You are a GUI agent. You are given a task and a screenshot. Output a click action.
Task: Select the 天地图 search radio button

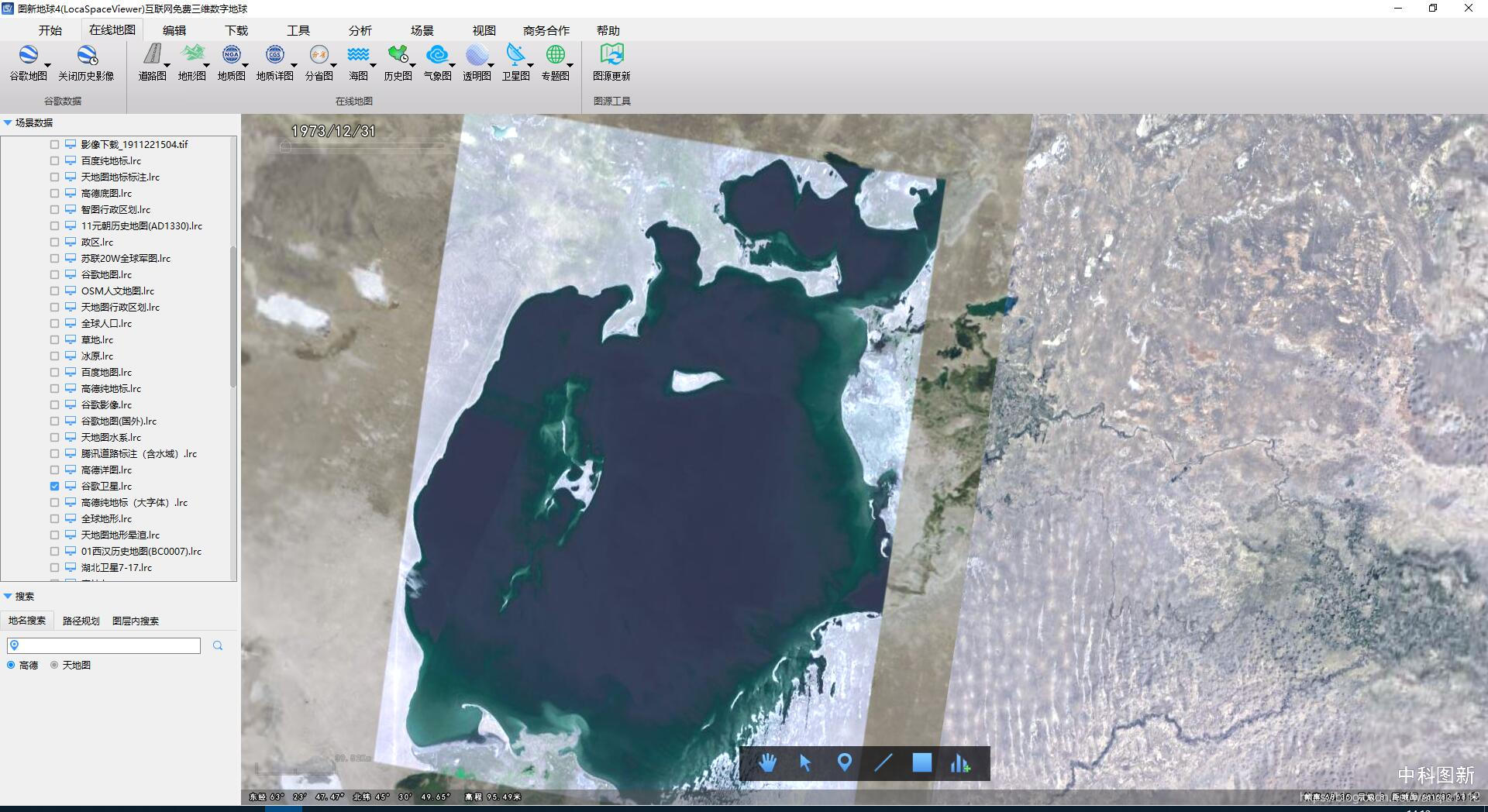point(54,665)
